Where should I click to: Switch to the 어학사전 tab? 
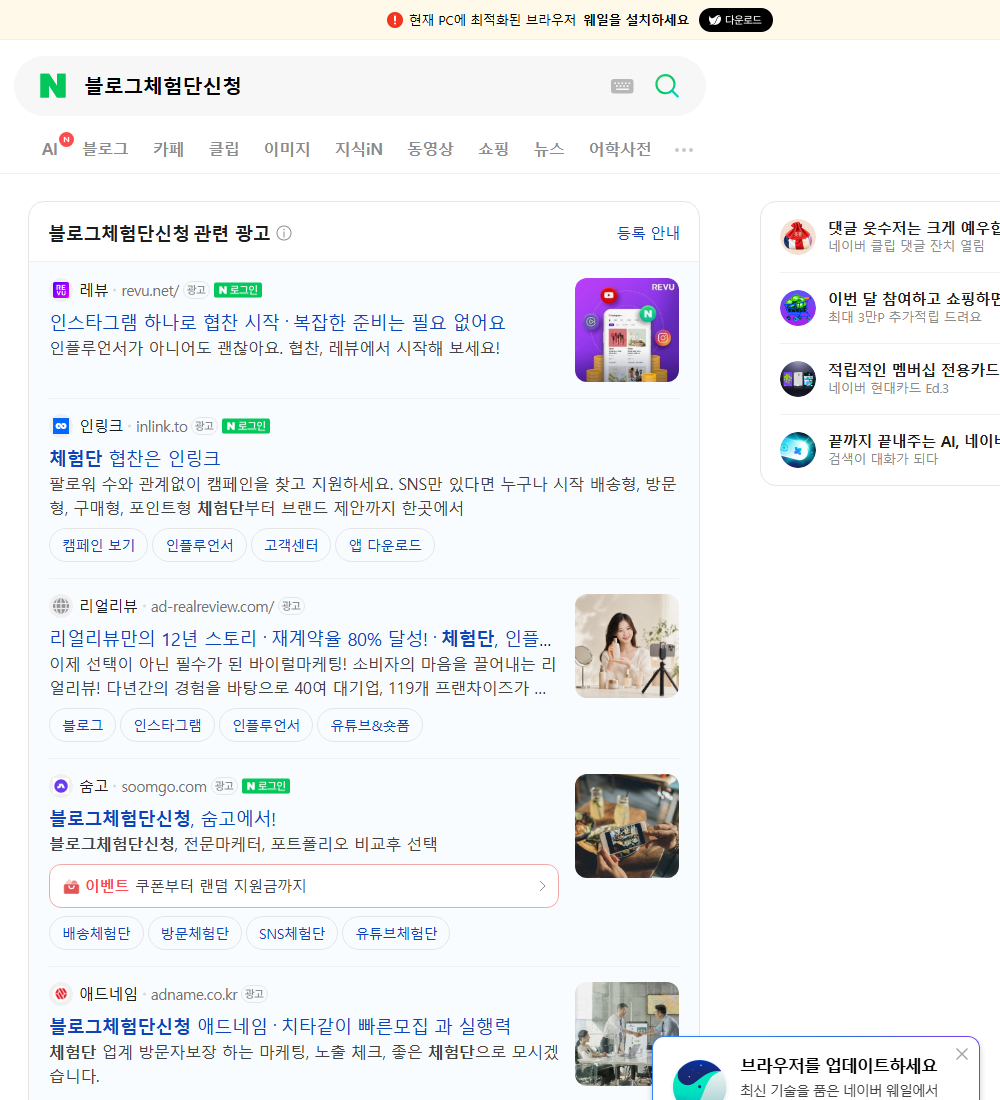coord(620,149)
